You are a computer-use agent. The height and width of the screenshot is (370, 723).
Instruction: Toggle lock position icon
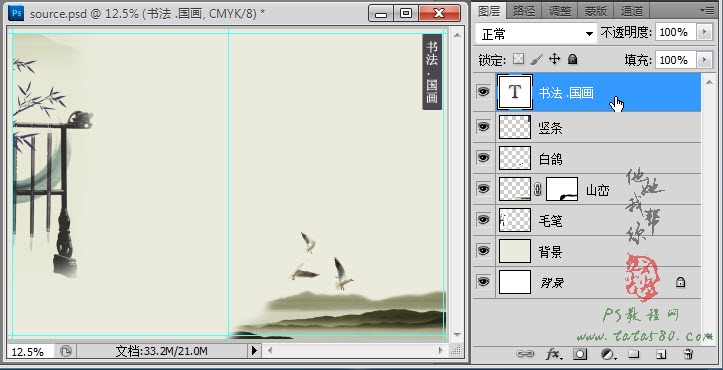(x=554, y=59)
